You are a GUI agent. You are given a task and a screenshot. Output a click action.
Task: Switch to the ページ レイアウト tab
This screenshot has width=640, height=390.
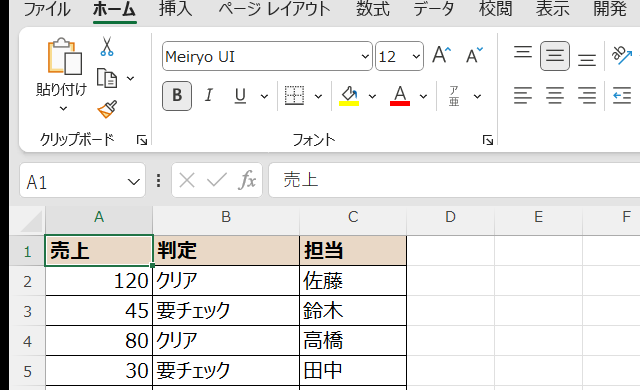(274, 9)
